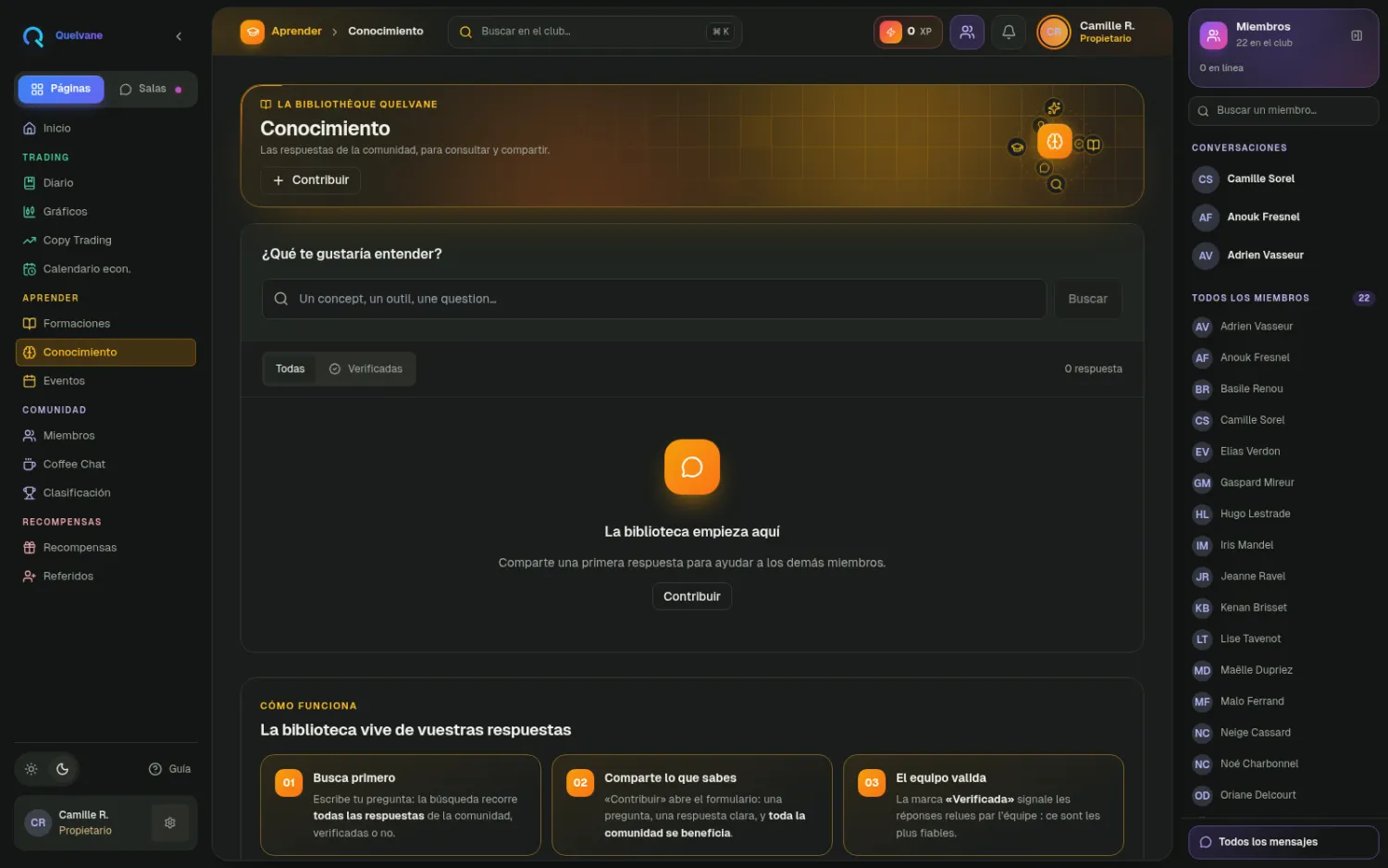Select member Basile Renou
The width and height of the screenshot is (1388, 868).
1283,390
